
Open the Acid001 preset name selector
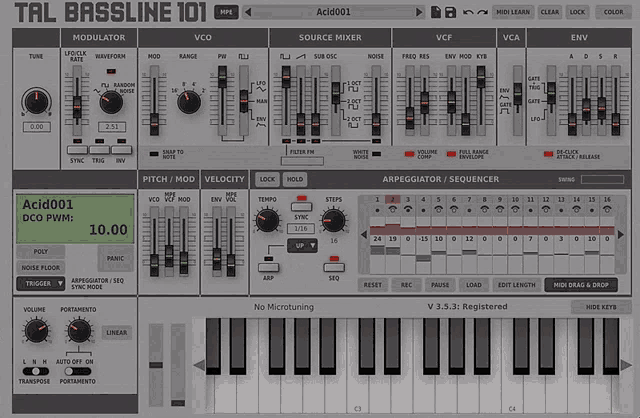click(333, 12)
